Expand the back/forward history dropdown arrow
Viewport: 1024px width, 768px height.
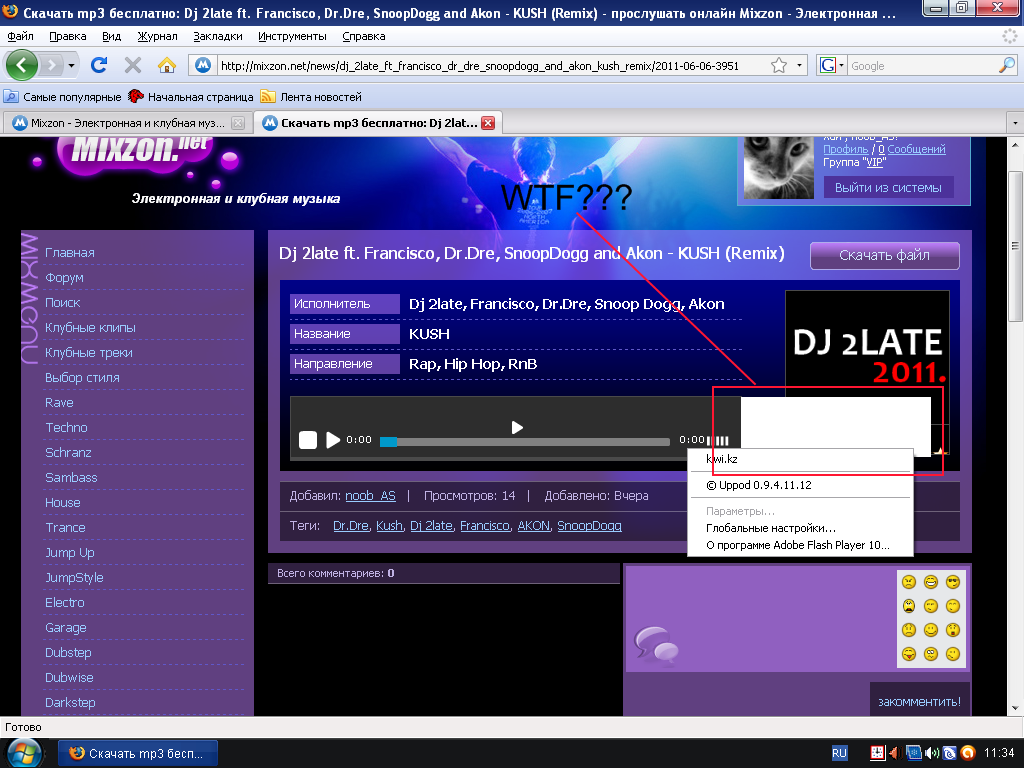pos(71,65)
